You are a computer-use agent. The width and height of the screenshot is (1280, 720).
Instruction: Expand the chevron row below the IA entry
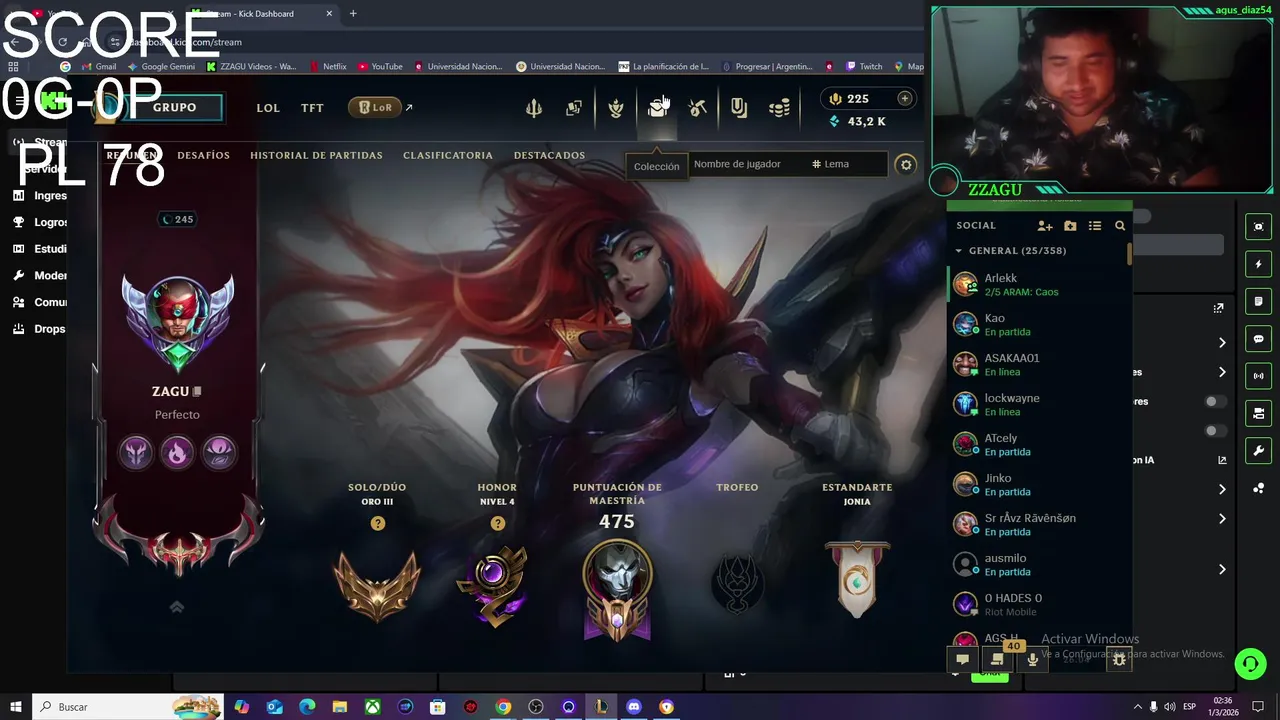[1222, 489]
